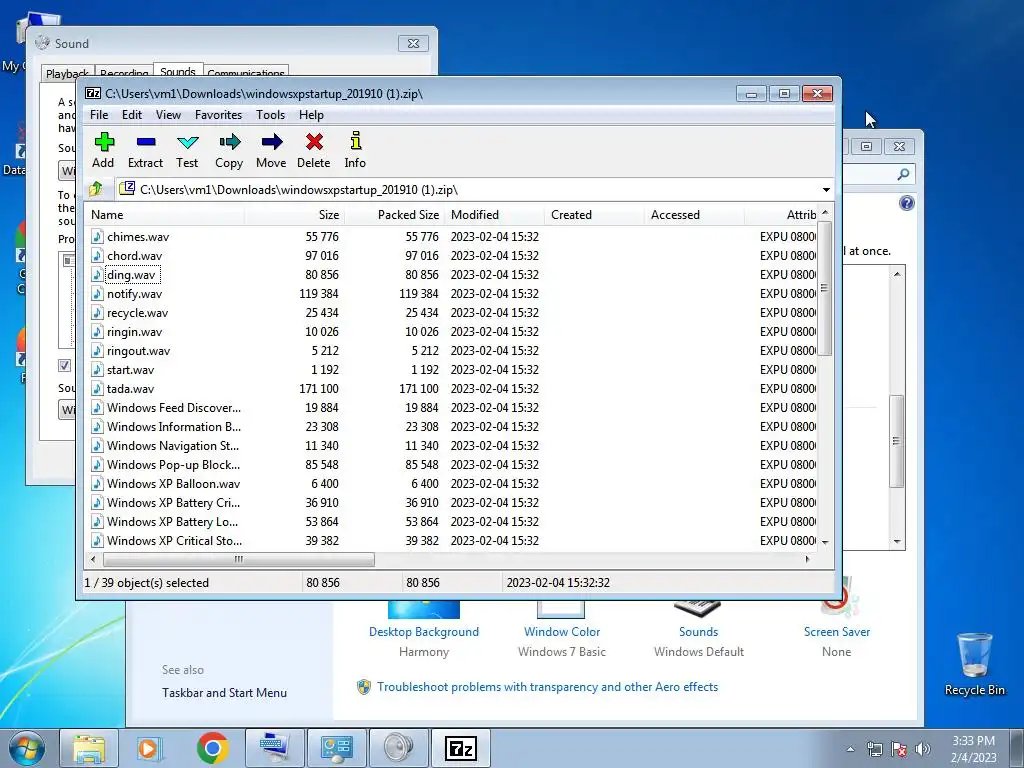Open the Recycle Bin desktop icon

click(x=974, y=665)
